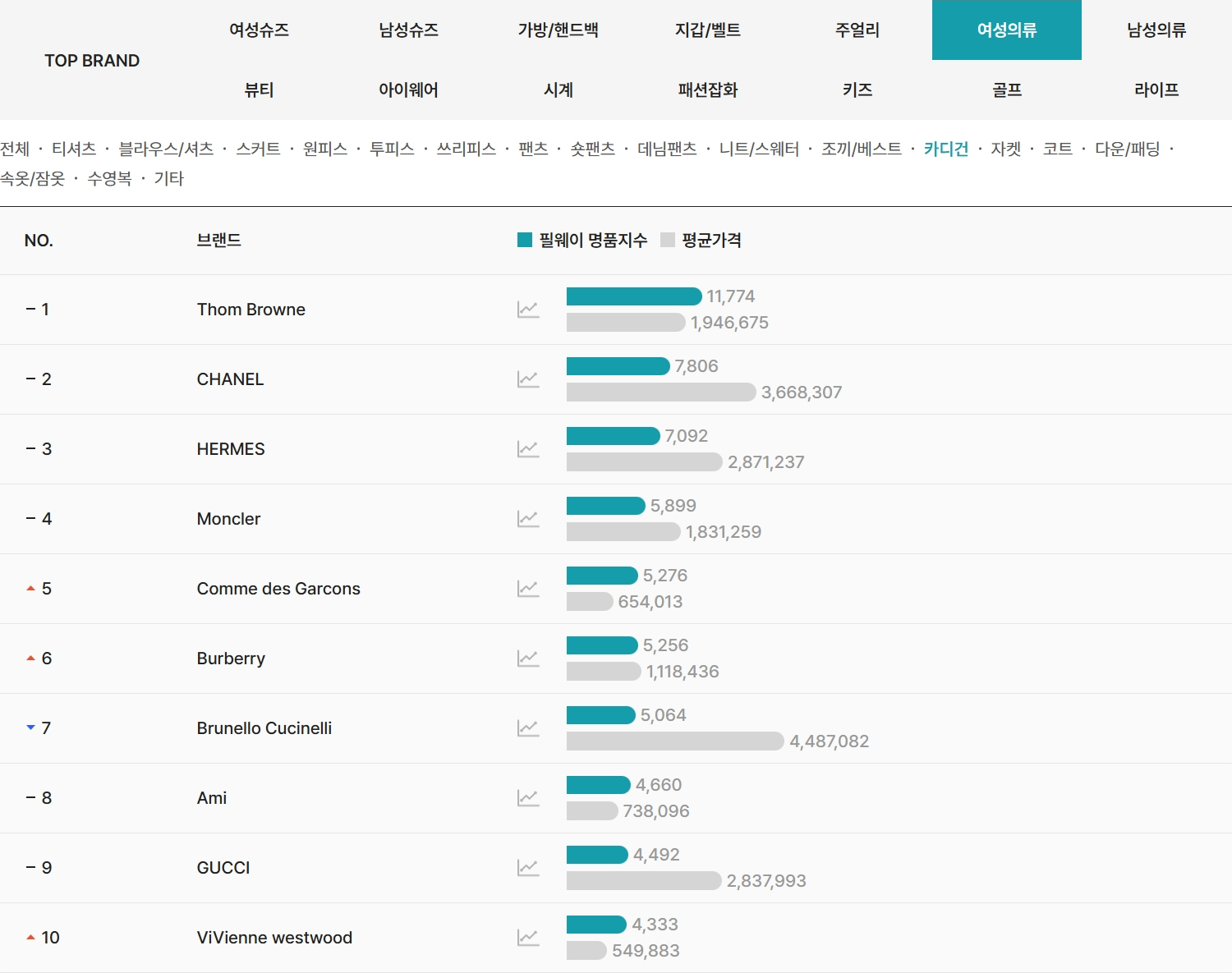Select the highlighted 여성의류 tab

(x=1007, y=30)
